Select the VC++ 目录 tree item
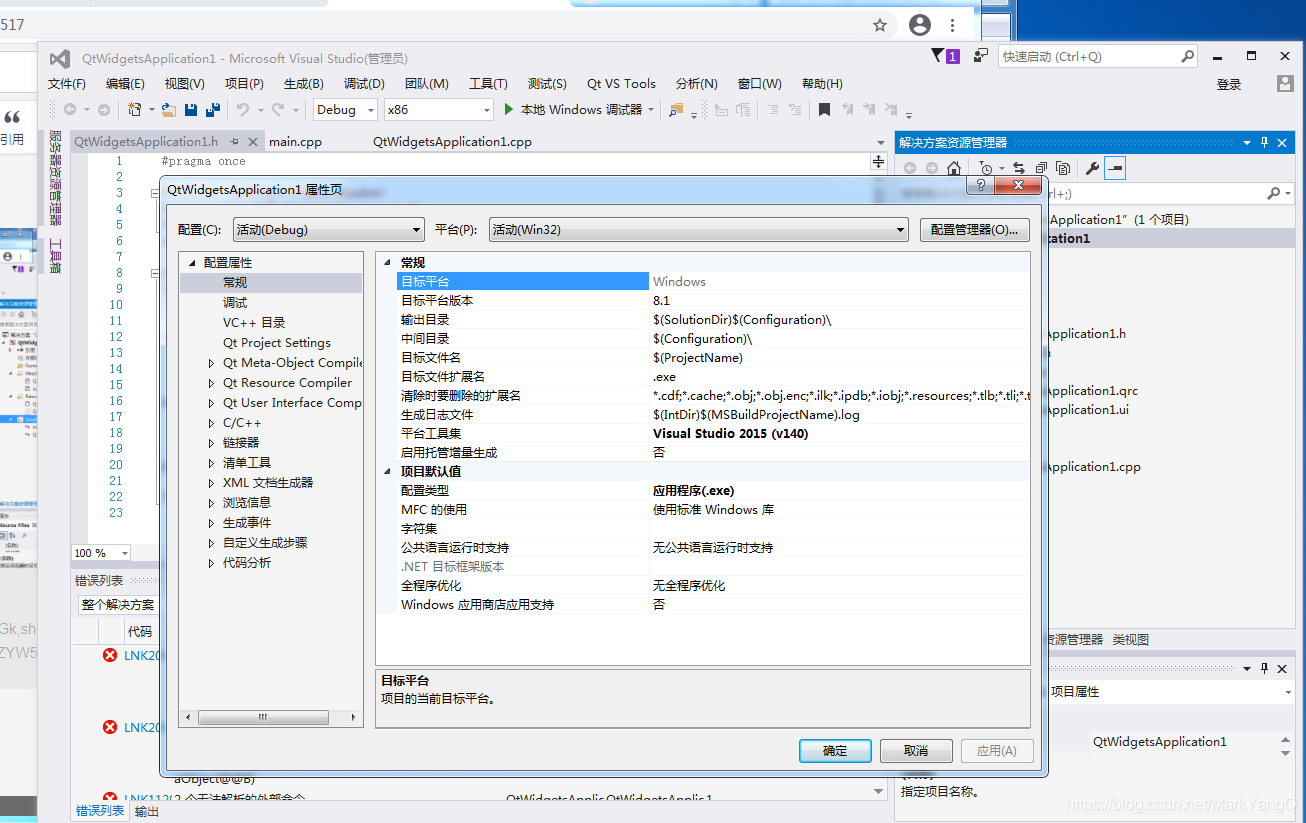This screenshot has width=1306, height=823. [x=254, y=323]
